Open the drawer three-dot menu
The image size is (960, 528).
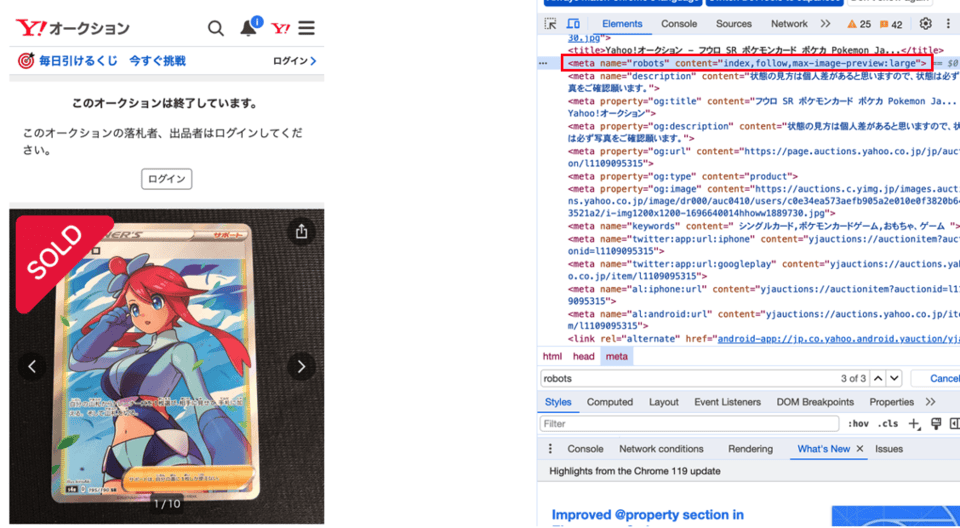click(550, 449)
